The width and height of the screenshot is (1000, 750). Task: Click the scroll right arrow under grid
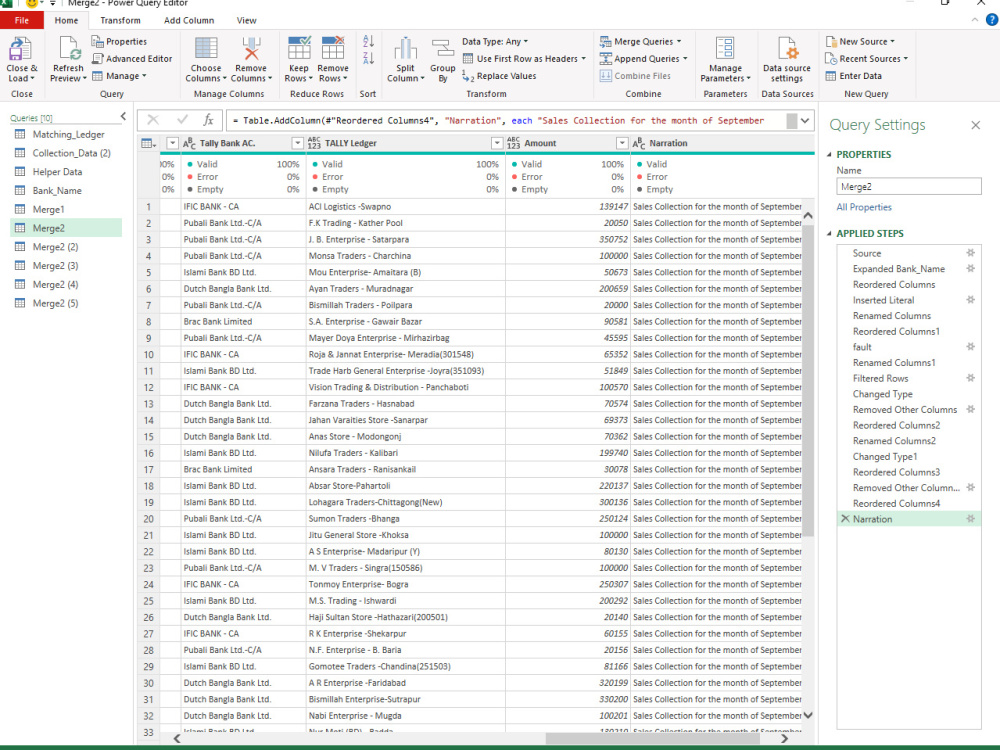click(x=784, y=739)
